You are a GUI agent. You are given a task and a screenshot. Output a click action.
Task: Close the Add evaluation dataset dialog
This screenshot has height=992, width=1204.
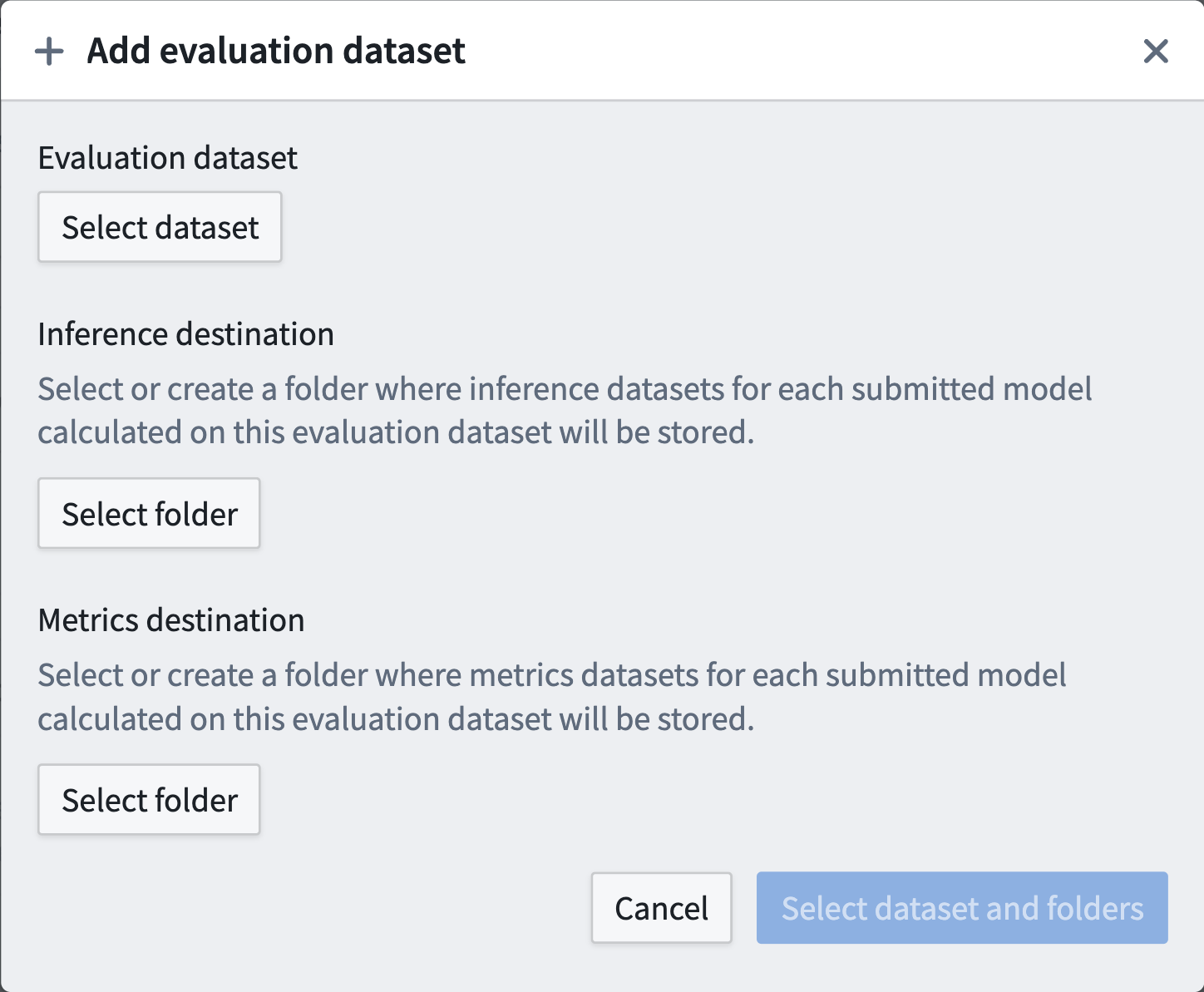(1156, 52)
